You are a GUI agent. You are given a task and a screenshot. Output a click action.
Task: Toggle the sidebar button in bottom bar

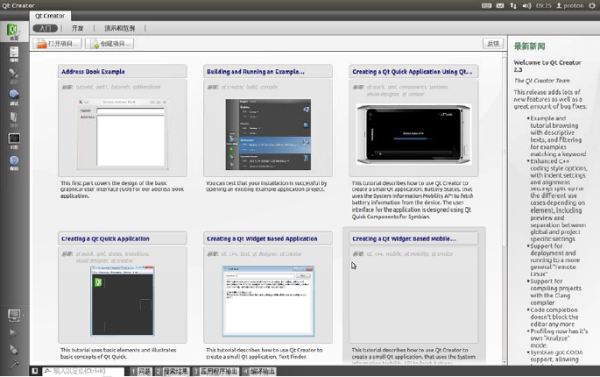[x=35, y=371]
